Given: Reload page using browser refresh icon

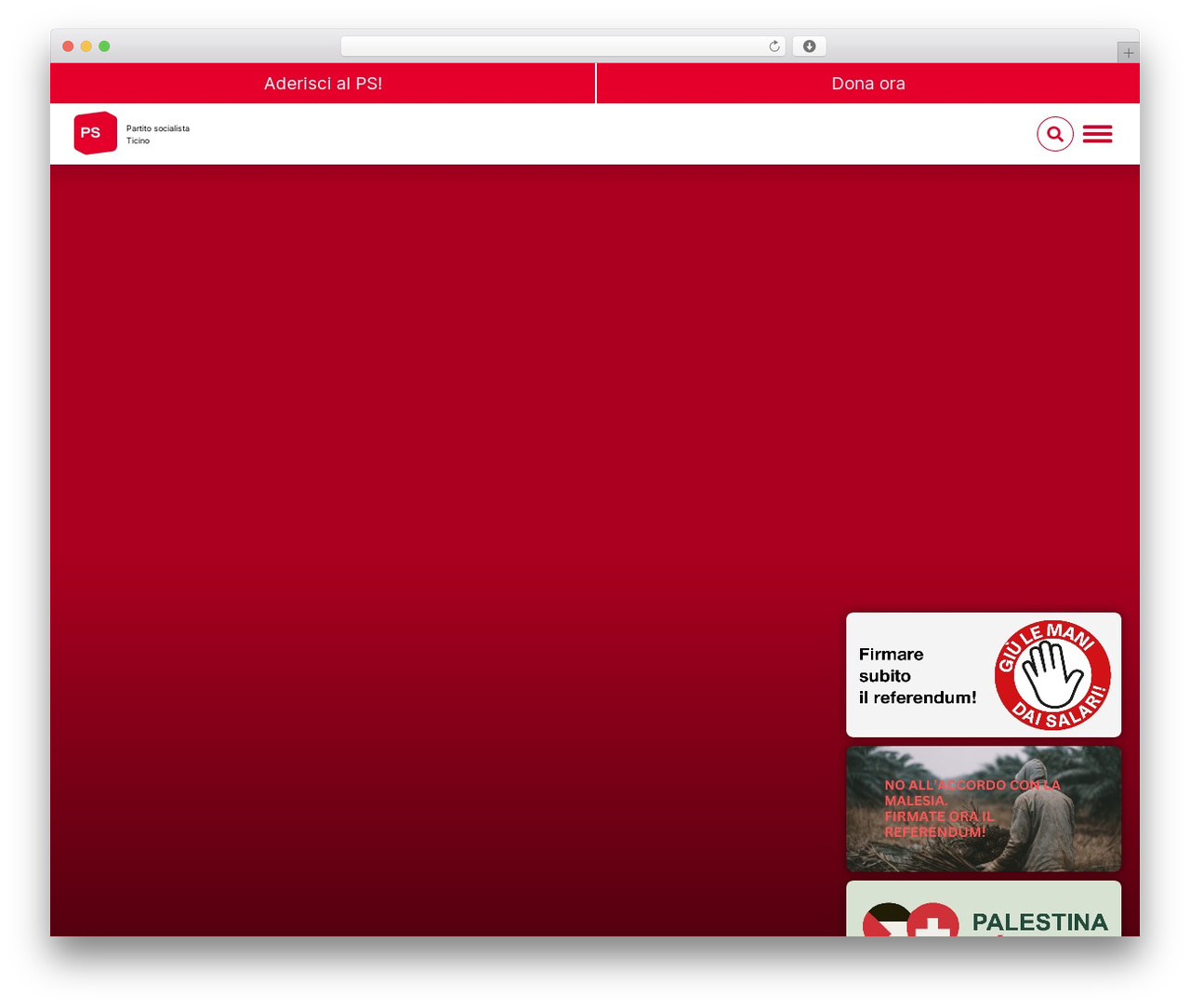Looking at the screenshot, I should [773, 46].
